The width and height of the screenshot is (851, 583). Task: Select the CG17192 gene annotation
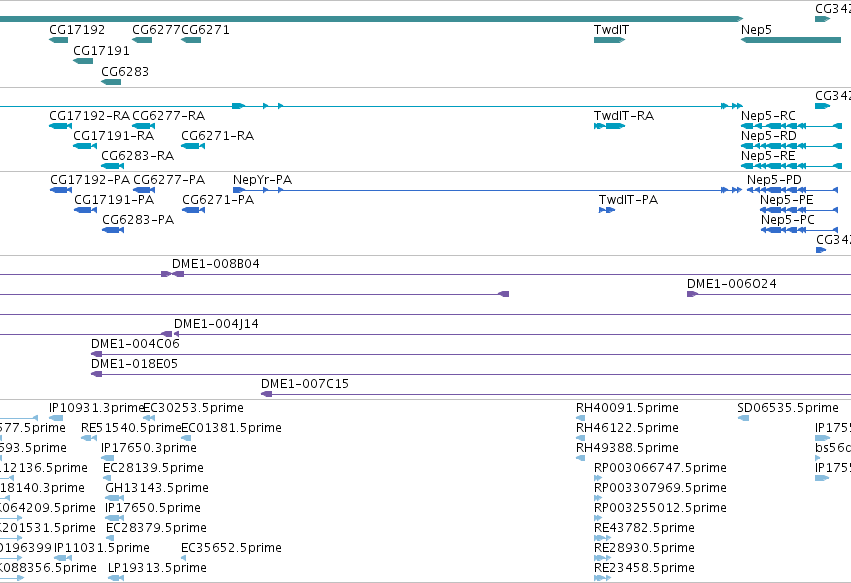click(x=59, y=40)
